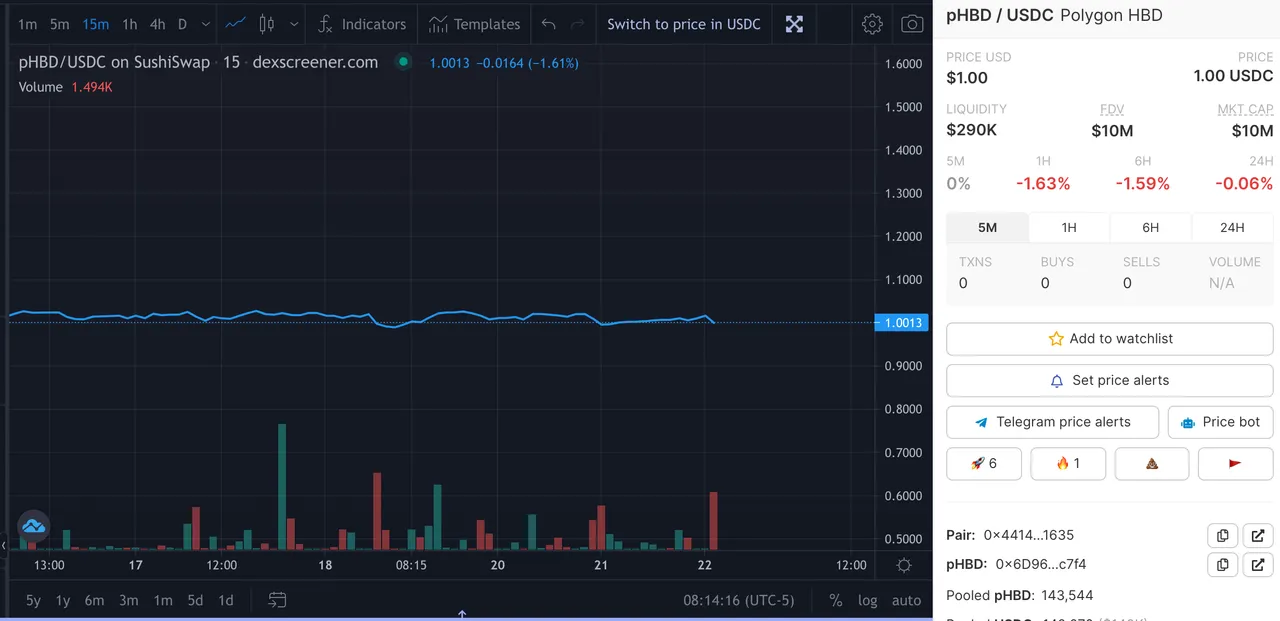This screenshot has width=1280, height=621.
Task: Set chart range to 3m
Action: [x=129, y=600]
